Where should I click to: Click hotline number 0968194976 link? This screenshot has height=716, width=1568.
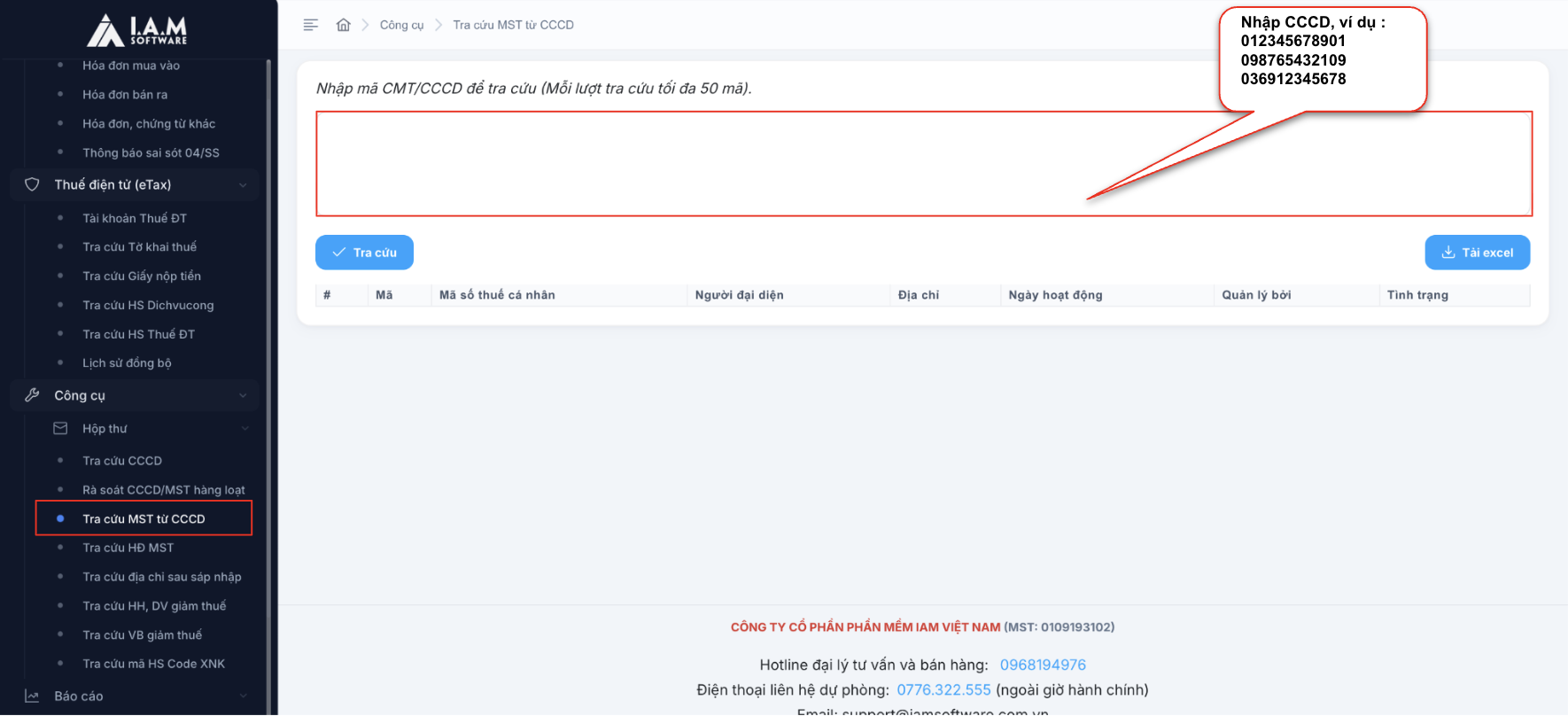(x=1043, y=665)
